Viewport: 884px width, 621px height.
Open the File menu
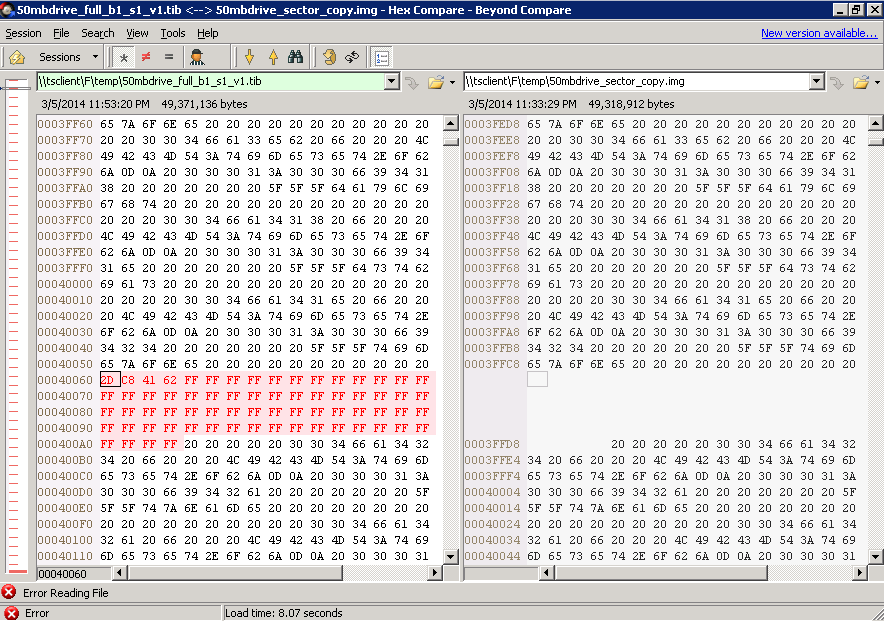(61, 33)
